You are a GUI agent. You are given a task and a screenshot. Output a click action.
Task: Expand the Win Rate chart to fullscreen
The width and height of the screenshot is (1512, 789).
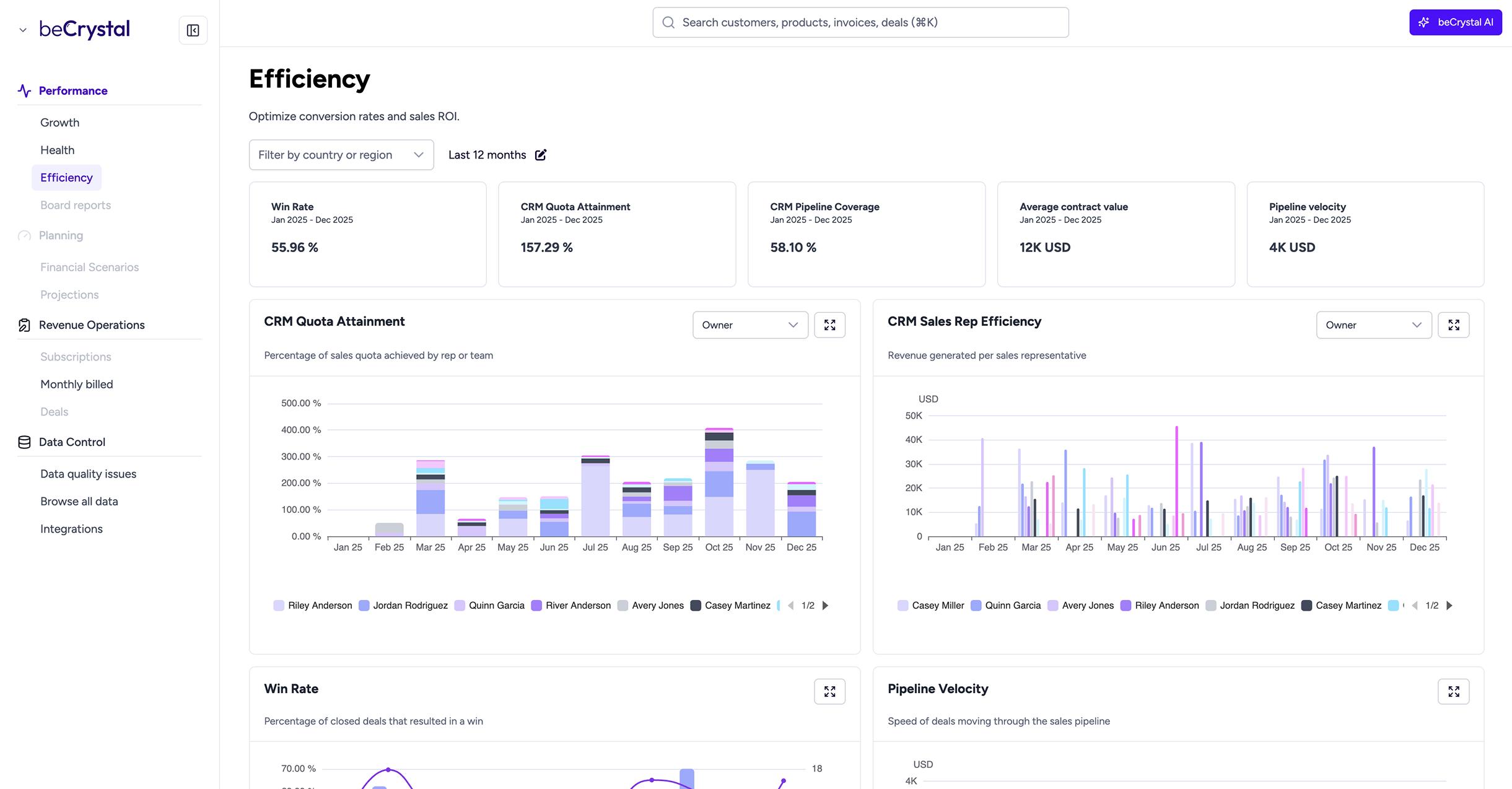(x=830, y=691)
